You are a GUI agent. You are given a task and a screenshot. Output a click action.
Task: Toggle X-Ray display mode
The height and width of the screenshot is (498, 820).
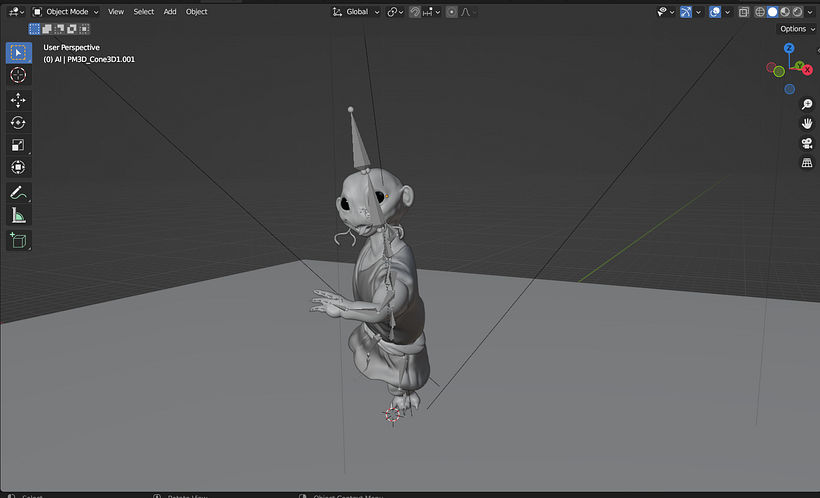[x=743, y=12]
